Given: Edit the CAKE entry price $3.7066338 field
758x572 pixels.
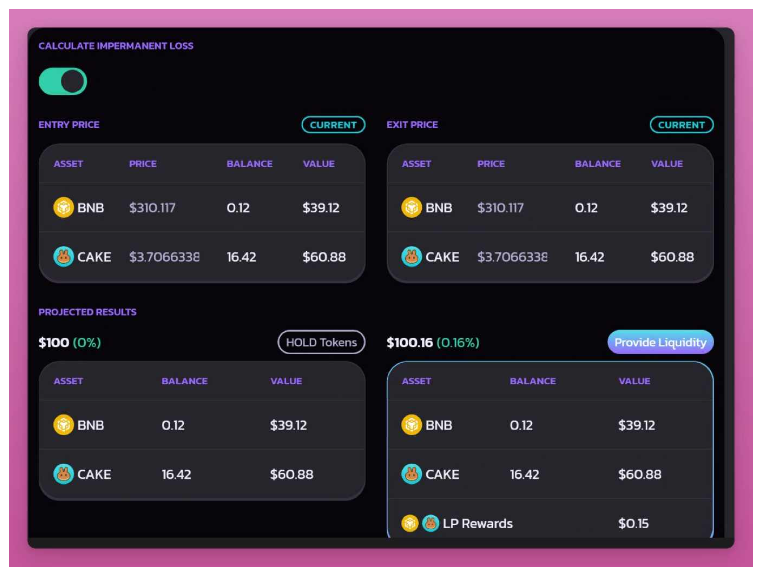Looking at the screenshot, I should [164, 257].
